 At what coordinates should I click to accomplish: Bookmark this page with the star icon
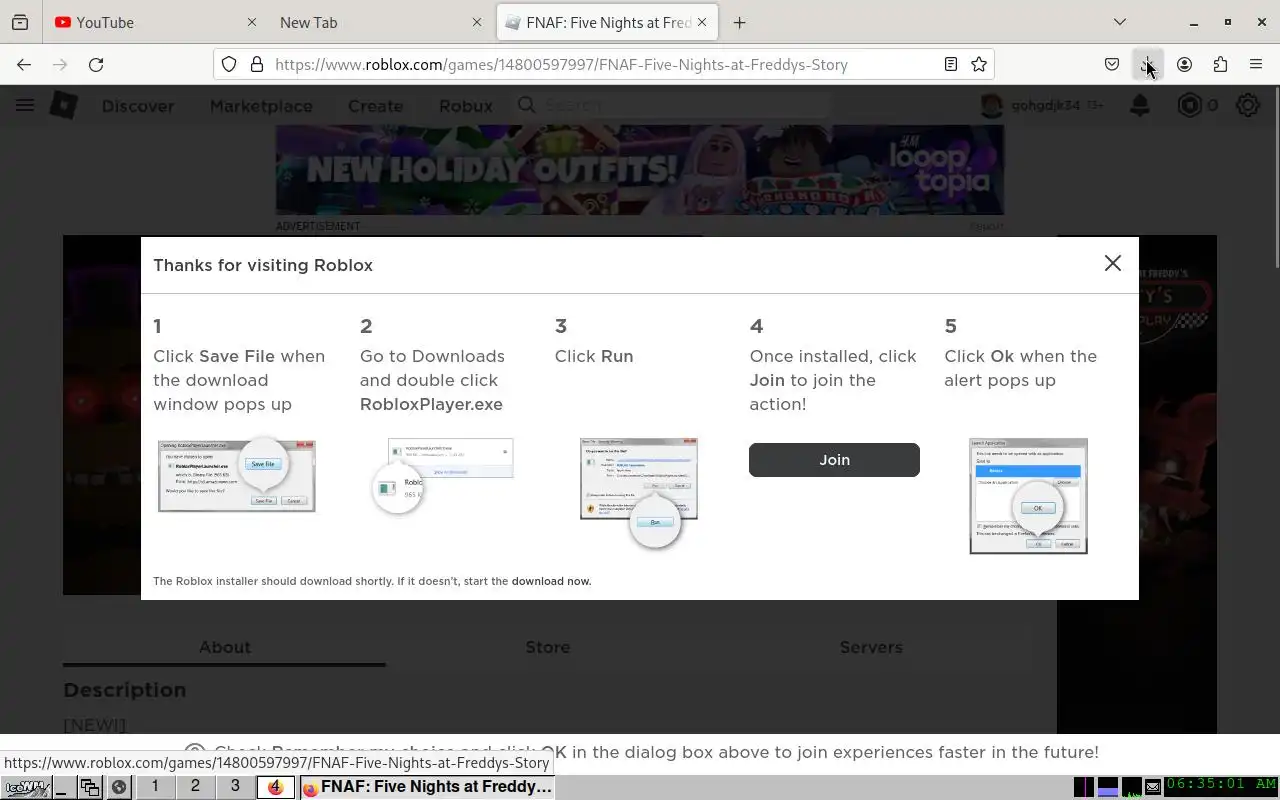coord(979,64)
